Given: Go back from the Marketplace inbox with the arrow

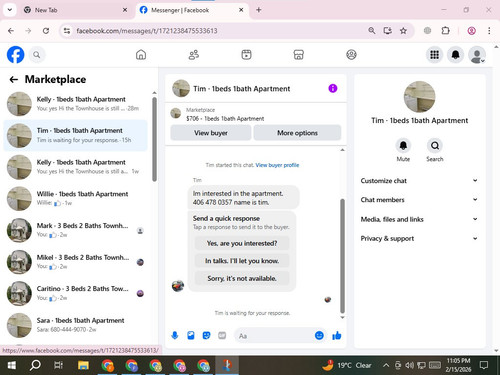Looking at the screenshot, I should point(14,79).
